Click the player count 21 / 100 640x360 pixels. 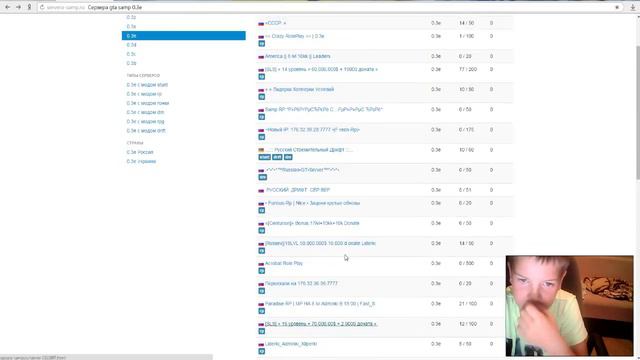pos(468,304)
